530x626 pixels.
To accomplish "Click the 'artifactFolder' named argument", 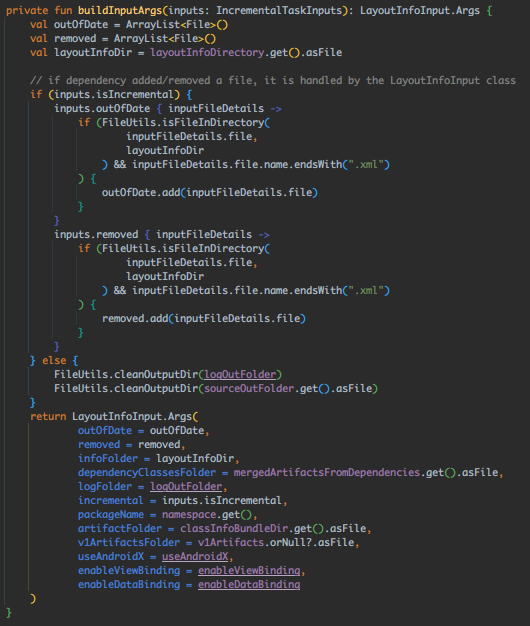I will pyautogui.click(x=120, y=529).
